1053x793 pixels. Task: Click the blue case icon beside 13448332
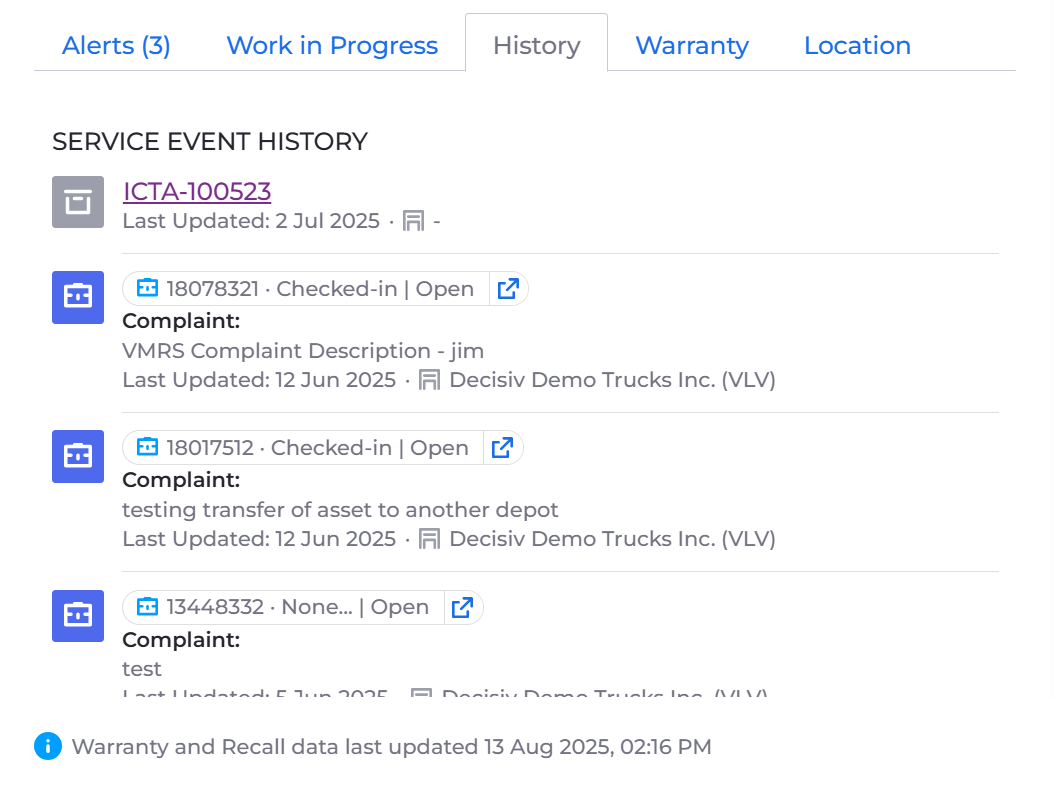point(78,616)
